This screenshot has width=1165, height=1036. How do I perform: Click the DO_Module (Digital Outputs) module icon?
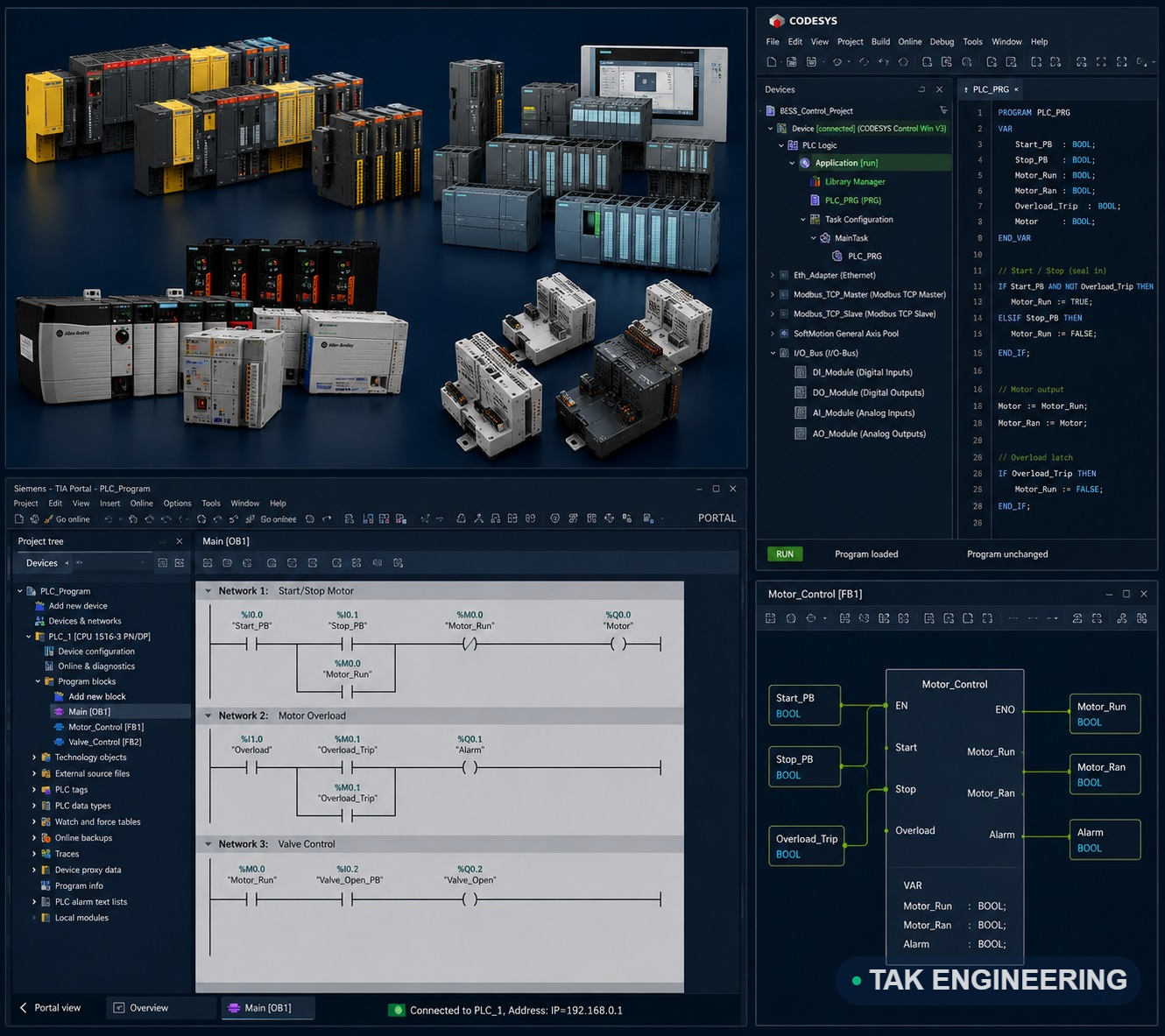pos(801,392)
